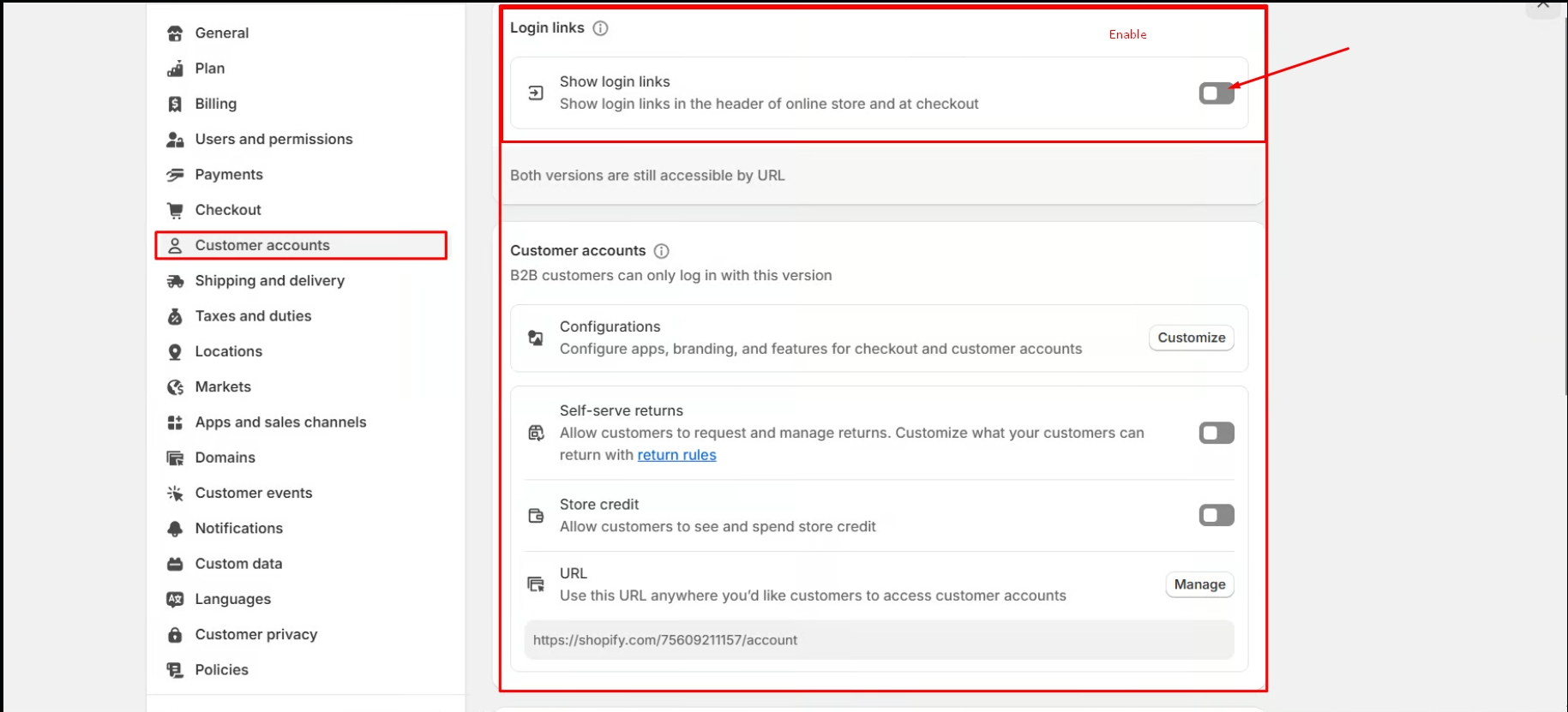This screenshot has height=712, width=1568.
Task: Click the Notifications bell icon
Action: 175,529
